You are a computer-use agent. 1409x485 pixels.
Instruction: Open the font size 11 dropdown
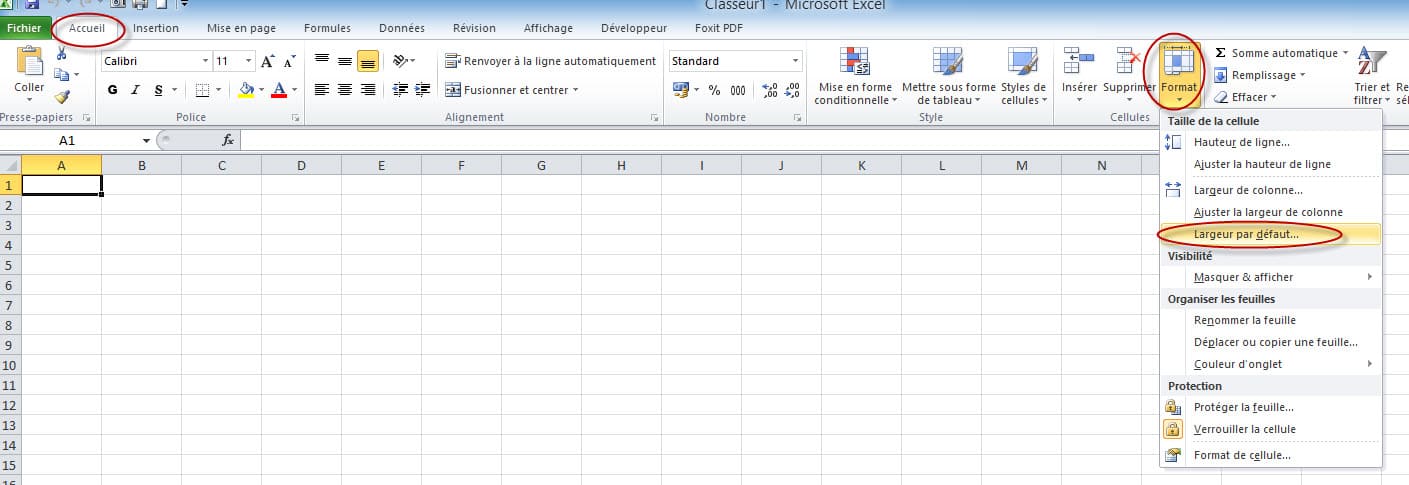[248, 61]
